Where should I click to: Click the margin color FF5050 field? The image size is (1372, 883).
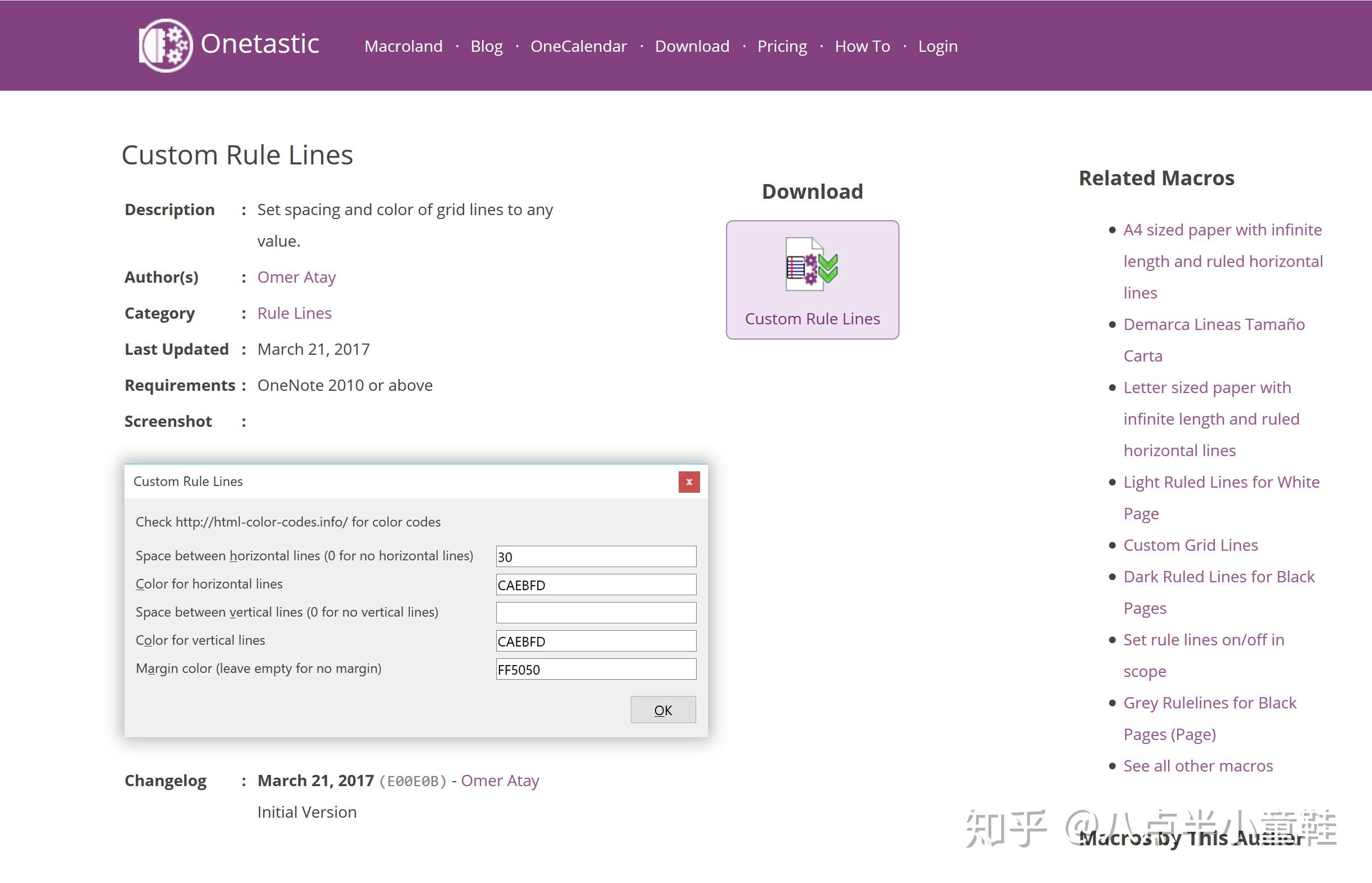[x=595, y=668]
